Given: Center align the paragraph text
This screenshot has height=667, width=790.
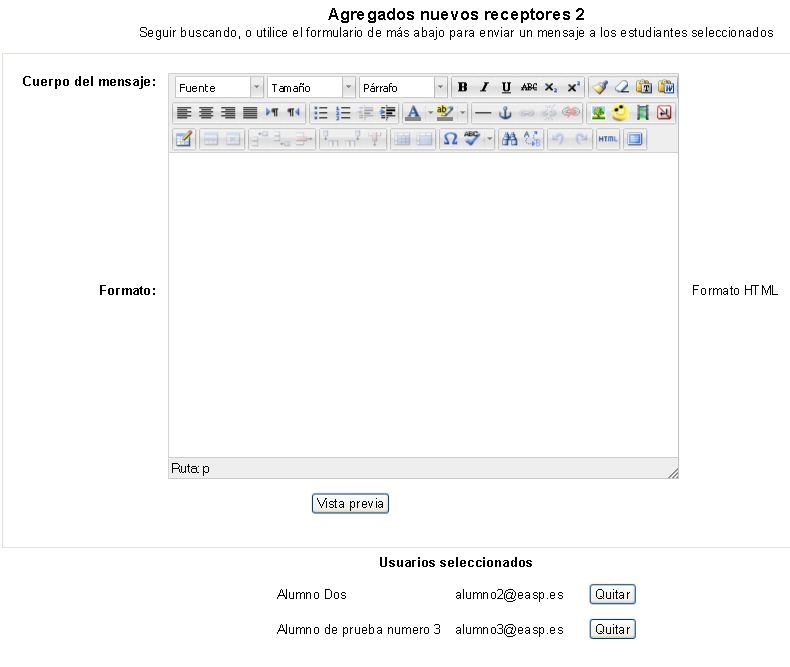Looking at the screenshot, I should tap(206, 113).
